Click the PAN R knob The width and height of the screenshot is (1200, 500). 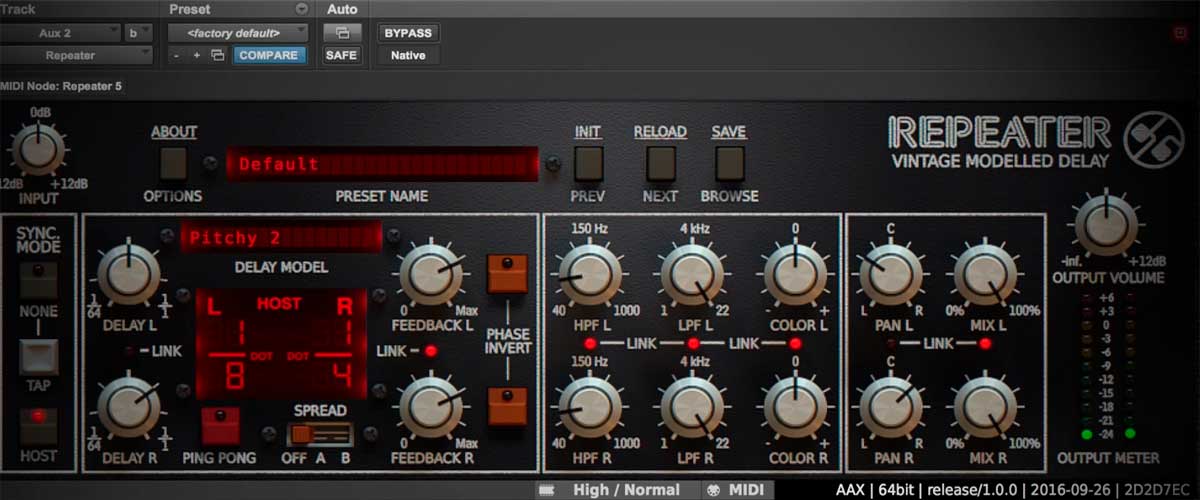pyautogui.click(x=891, y=408)
